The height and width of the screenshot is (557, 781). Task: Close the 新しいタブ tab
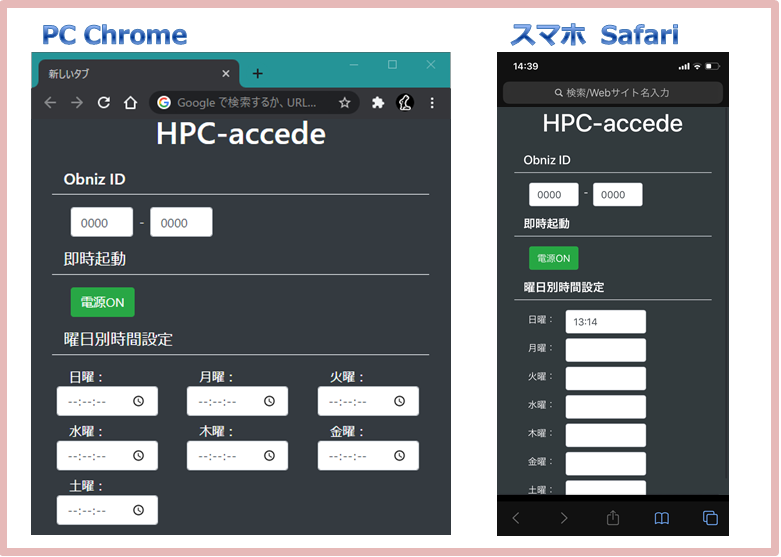[226, 74]
